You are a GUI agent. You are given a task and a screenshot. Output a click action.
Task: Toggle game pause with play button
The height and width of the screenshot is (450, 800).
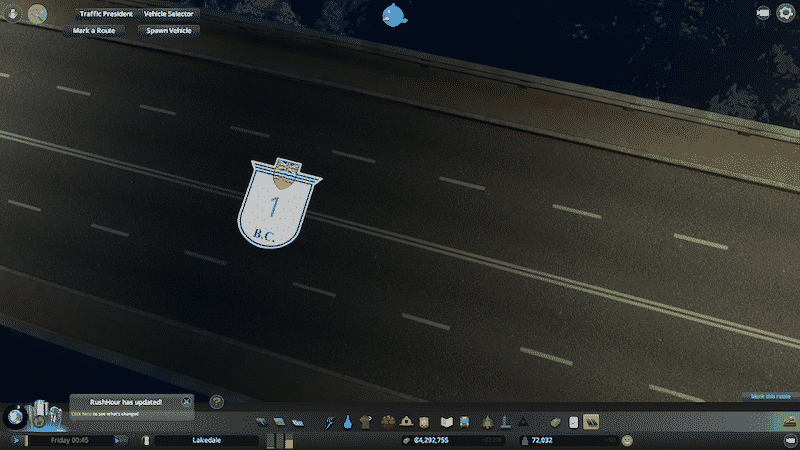point(17,440)
